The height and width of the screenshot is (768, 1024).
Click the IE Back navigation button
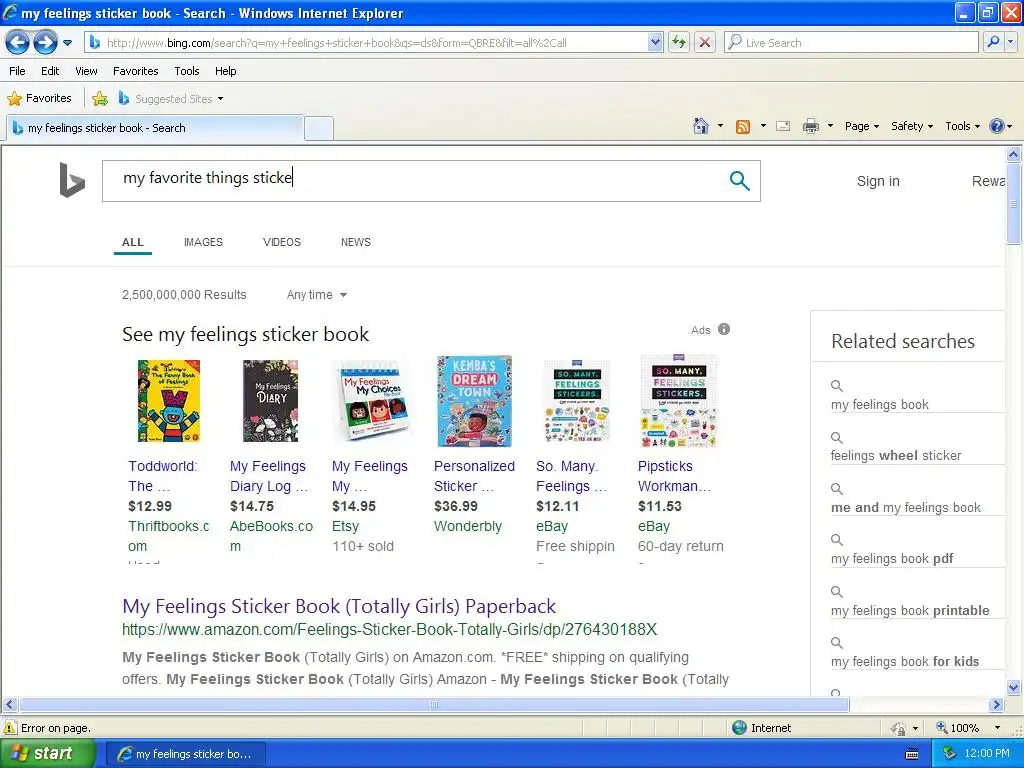point(18,43)
